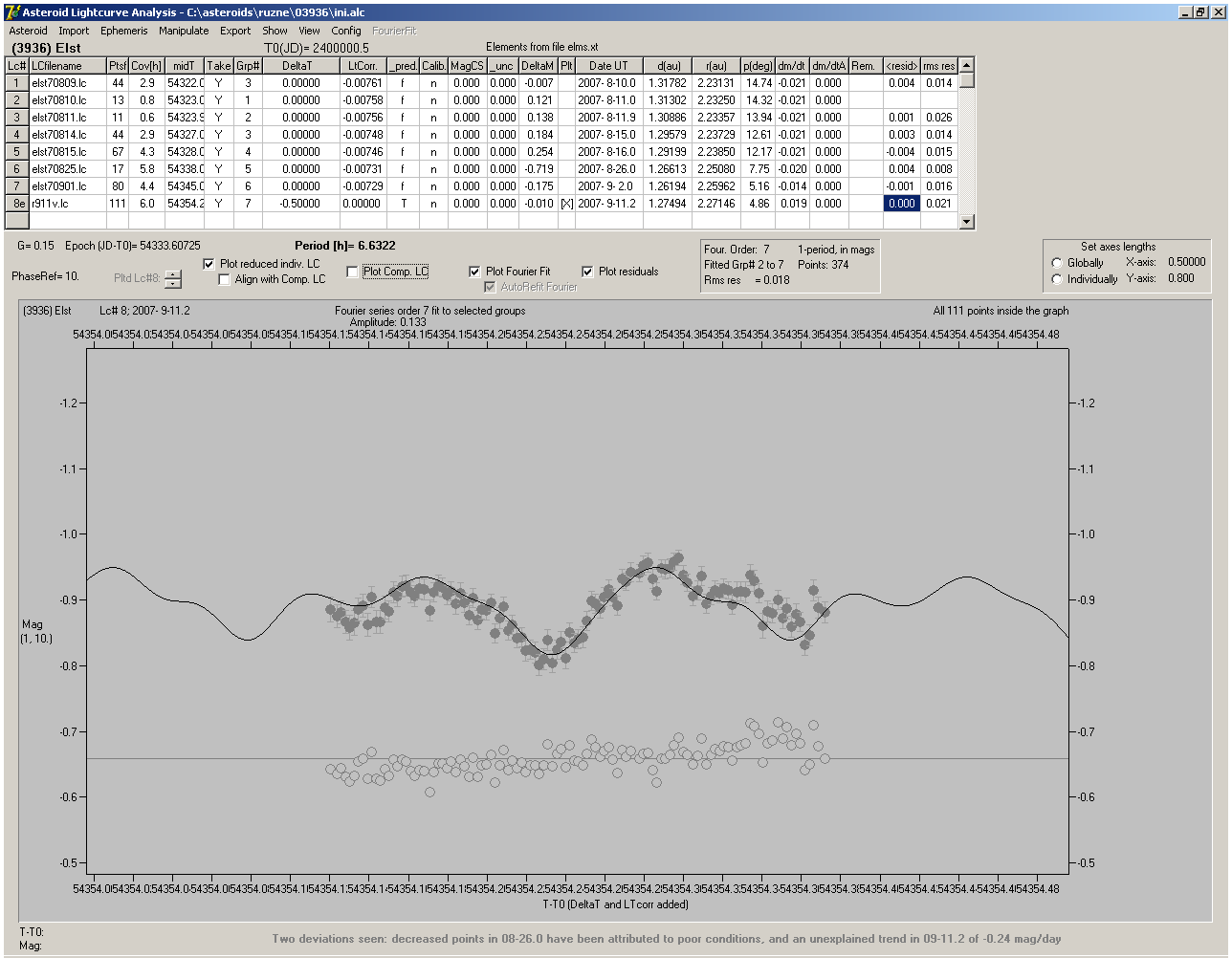Click the -0.50000 DeltaT cell
The image size is (1232, 958).
(x=301, y=204)
